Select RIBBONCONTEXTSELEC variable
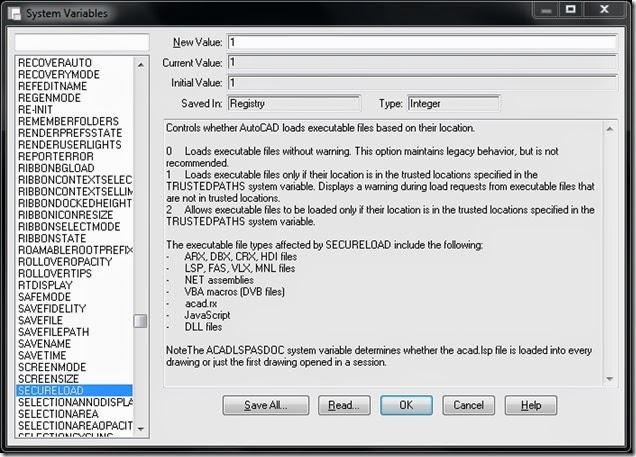This screenshot has width=636, height=457. tap(75, 180)
